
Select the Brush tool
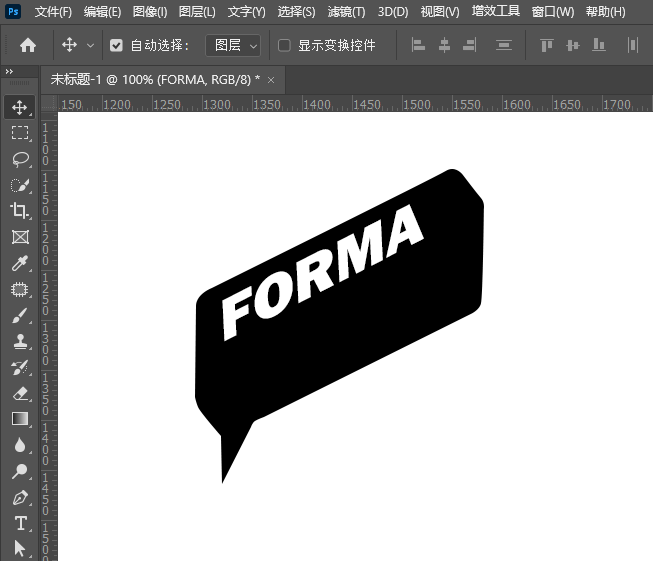click(20, 316)
